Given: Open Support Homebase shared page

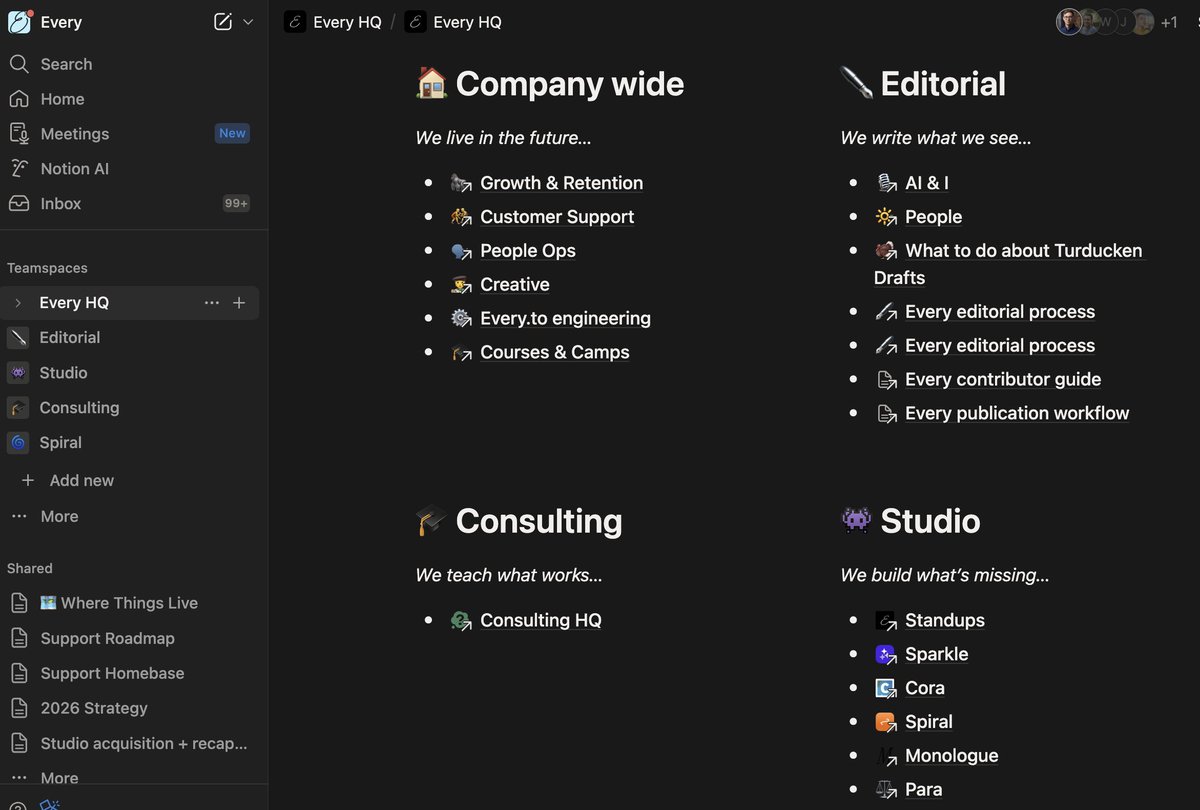Looking at the screenshot, I should (112, 673).
